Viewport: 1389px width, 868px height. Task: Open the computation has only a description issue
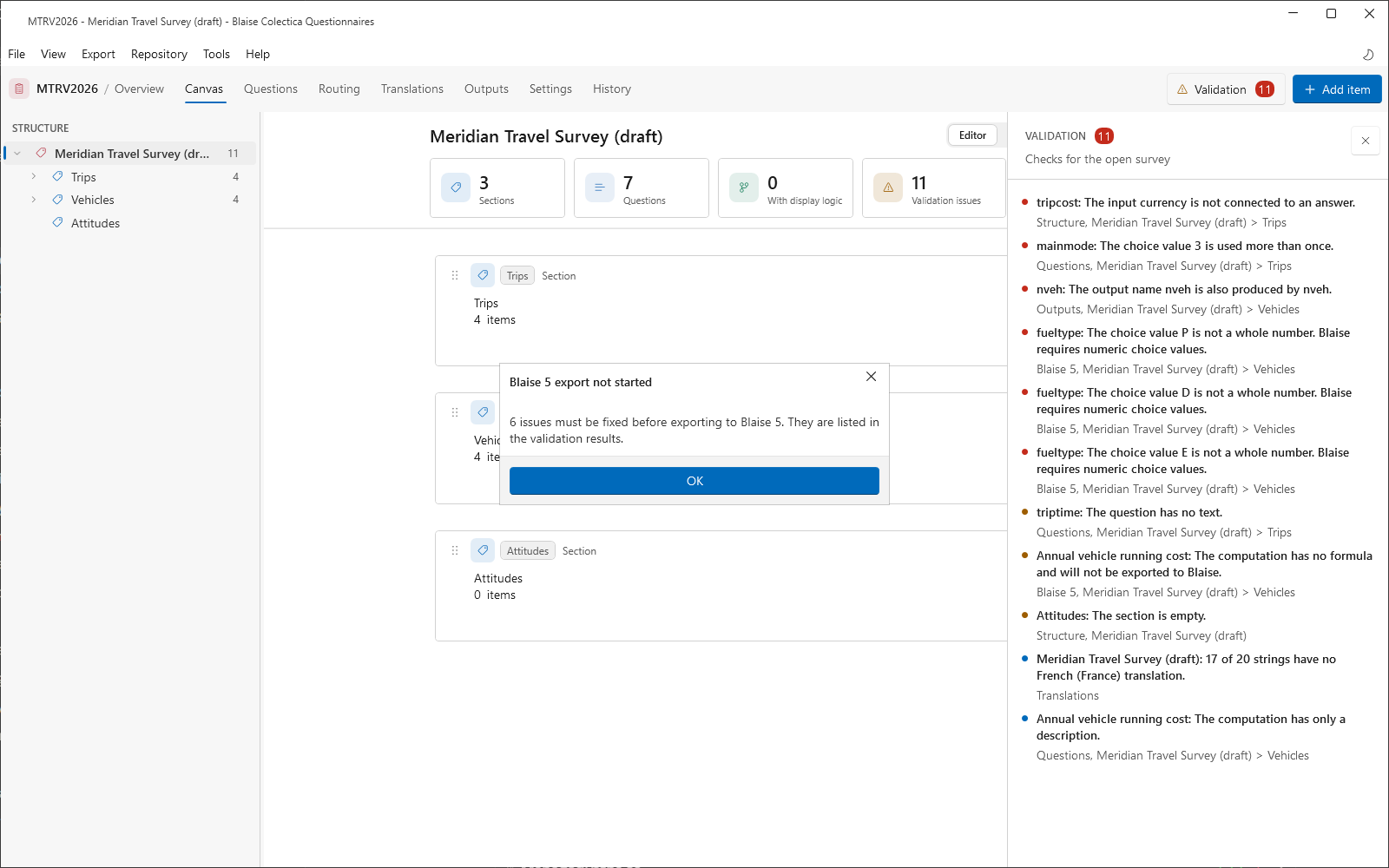click(x=1198, y=737)
